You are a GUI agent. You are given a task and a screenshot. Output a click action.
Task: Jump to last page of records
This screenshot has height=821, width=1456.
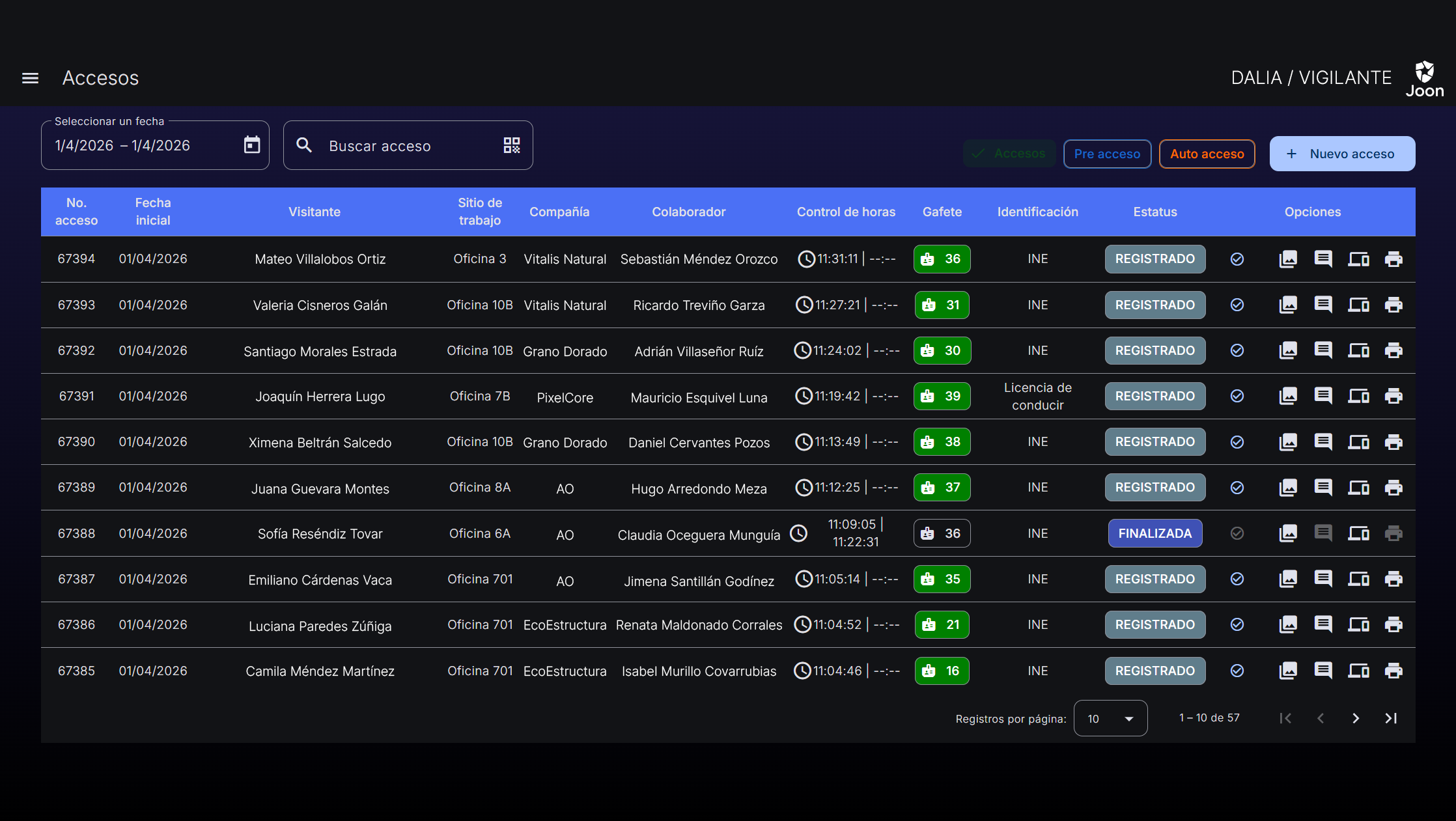pyautogui.click(x=1391, y=718)
